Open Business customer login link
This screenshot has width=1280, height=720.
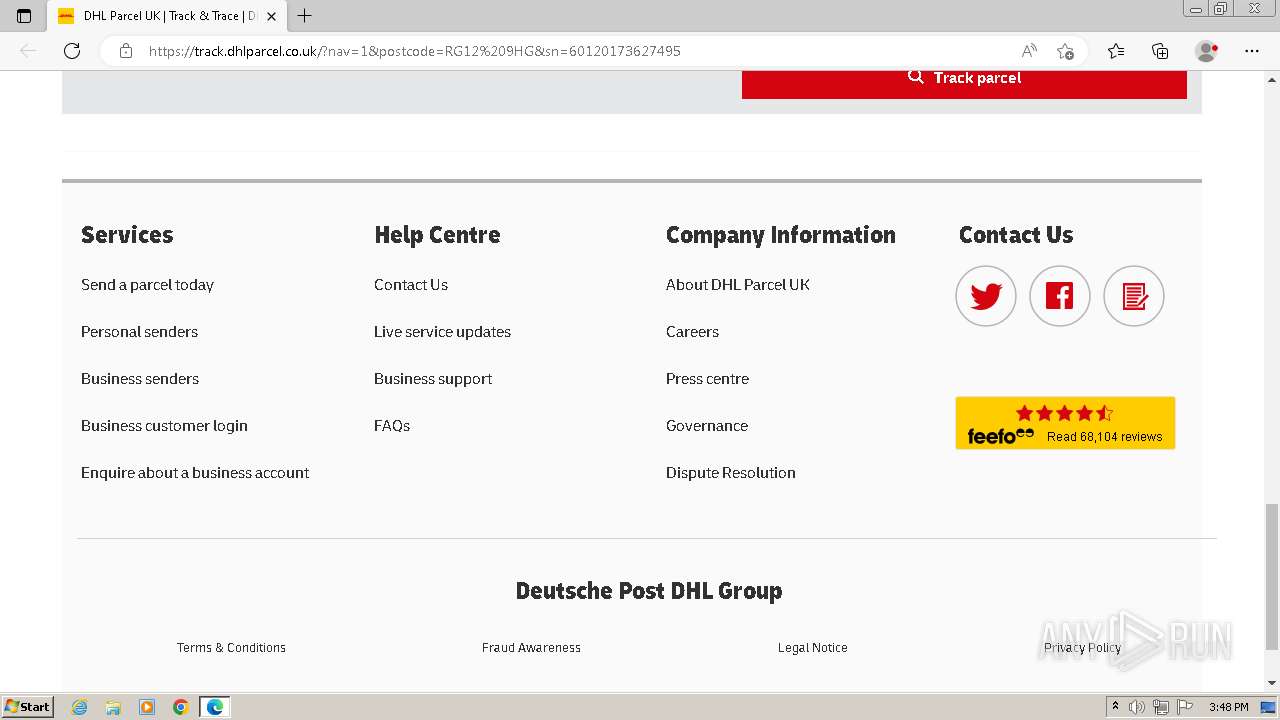(164, 426)
